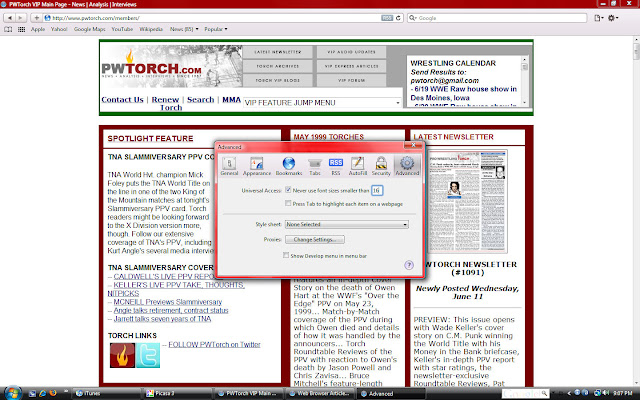Click the address bar URL field
The height and width of the screenshot is (400, 640).
[216, 18]
